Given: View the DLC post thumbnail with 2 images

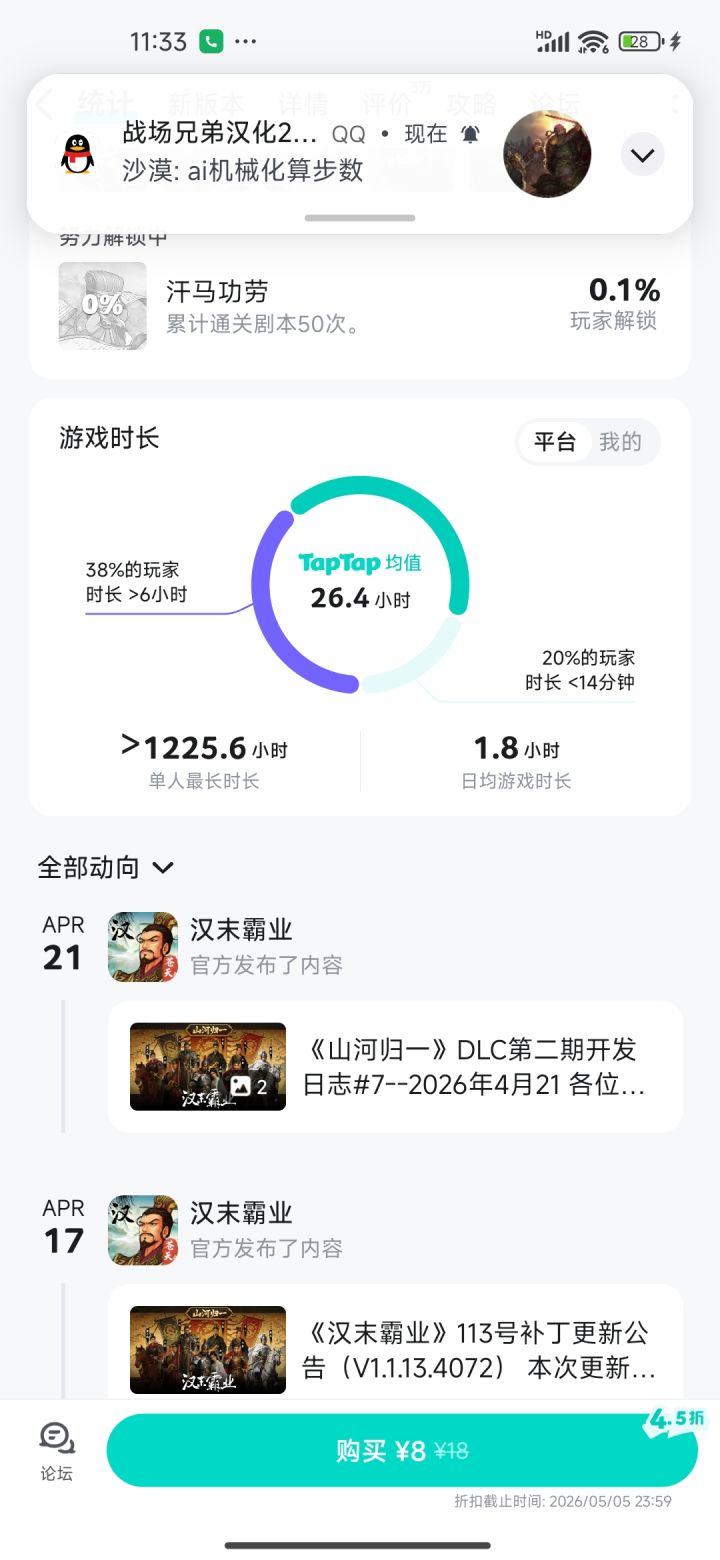Looking at the screenshot, I should 208,1066.
